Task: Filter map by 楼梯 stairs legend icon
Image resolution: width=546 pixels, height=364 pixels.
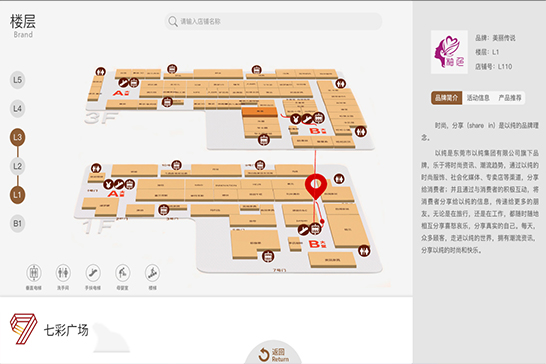Action: [152, 273]
